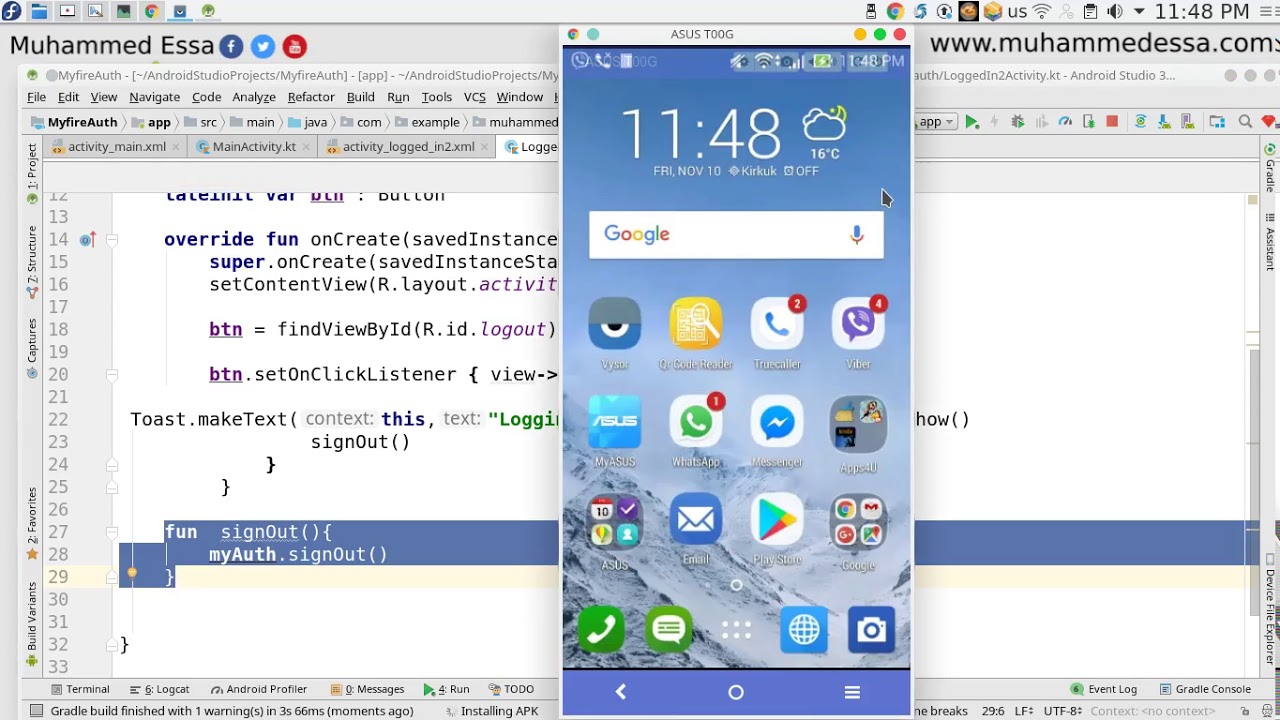The height and width of the screenshot is (720, 1280).
Task: Open the 6: Logcat tool window
Action: tap(159, 689)
